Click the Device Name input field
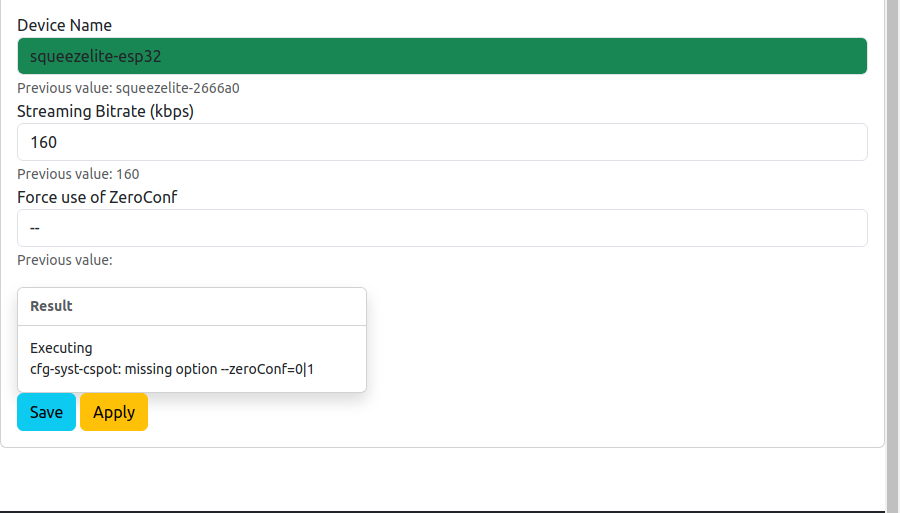This screenshot has width=900, height=513. (442, 56)
